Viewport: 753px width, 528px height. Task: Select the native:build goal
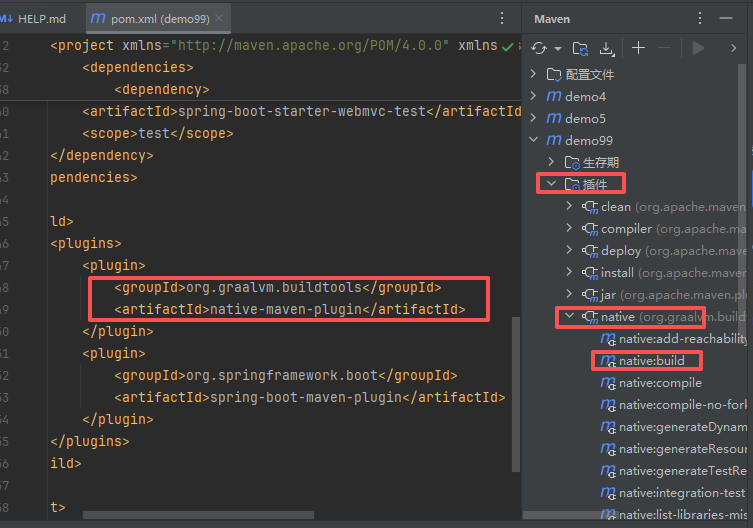click(x=643, y=361)
